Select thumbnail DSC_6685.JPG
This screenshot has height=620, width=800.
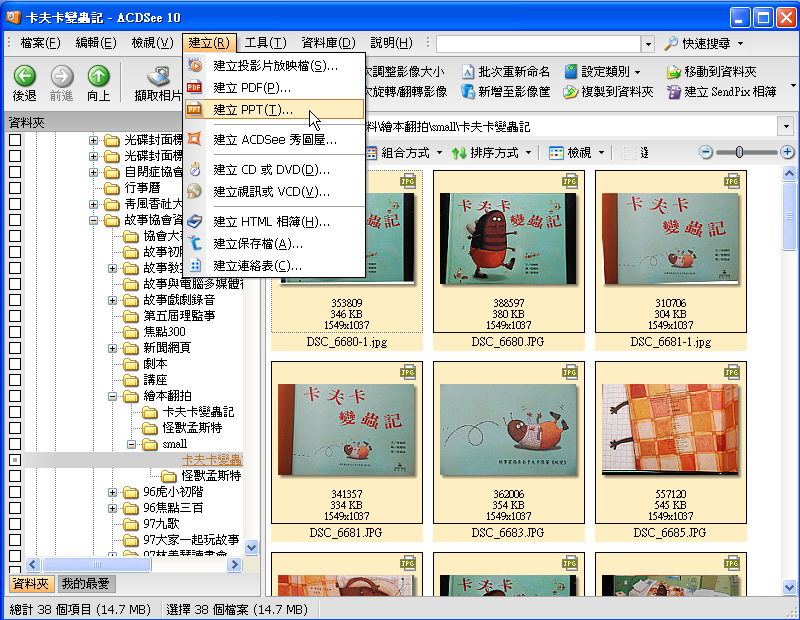(670, 451)
